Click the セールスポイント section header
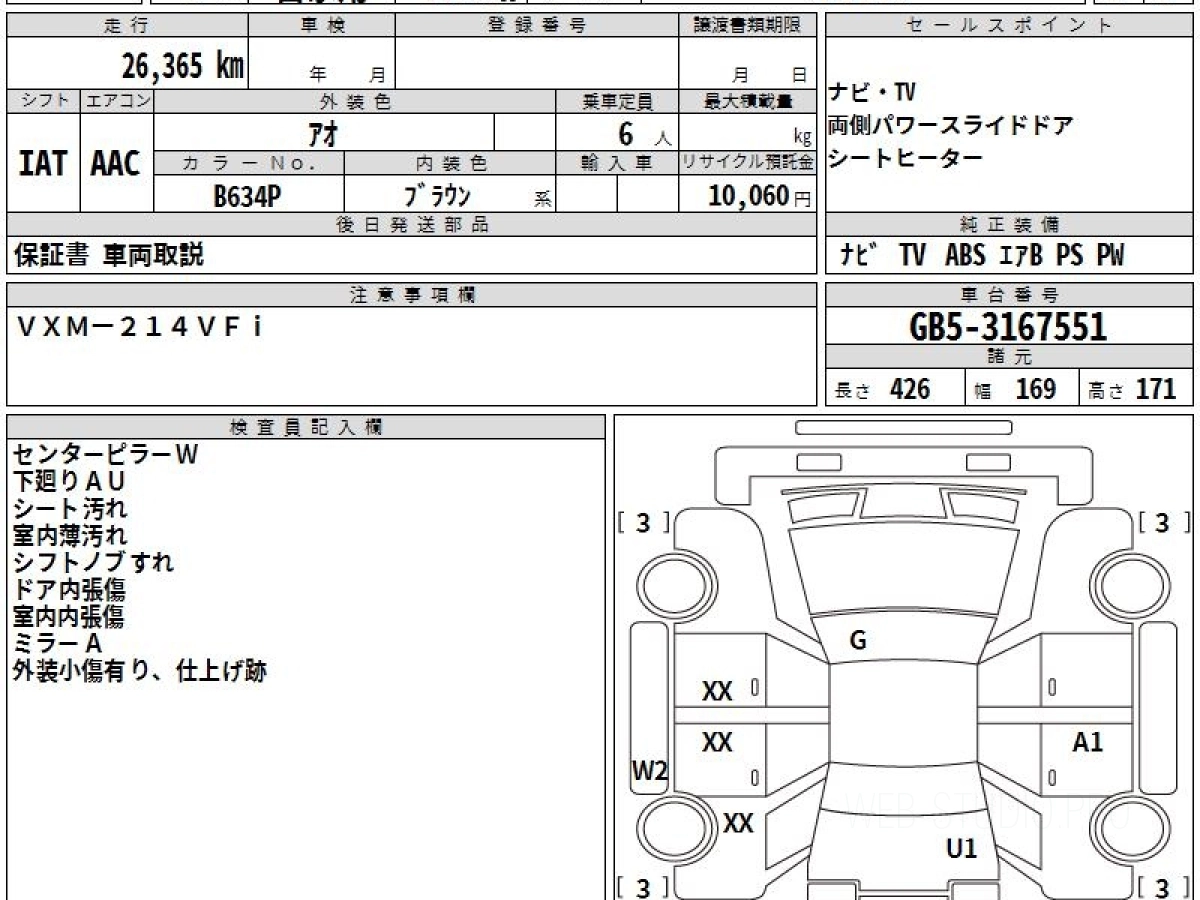The image size is (1200, 900). (1010, 26)
